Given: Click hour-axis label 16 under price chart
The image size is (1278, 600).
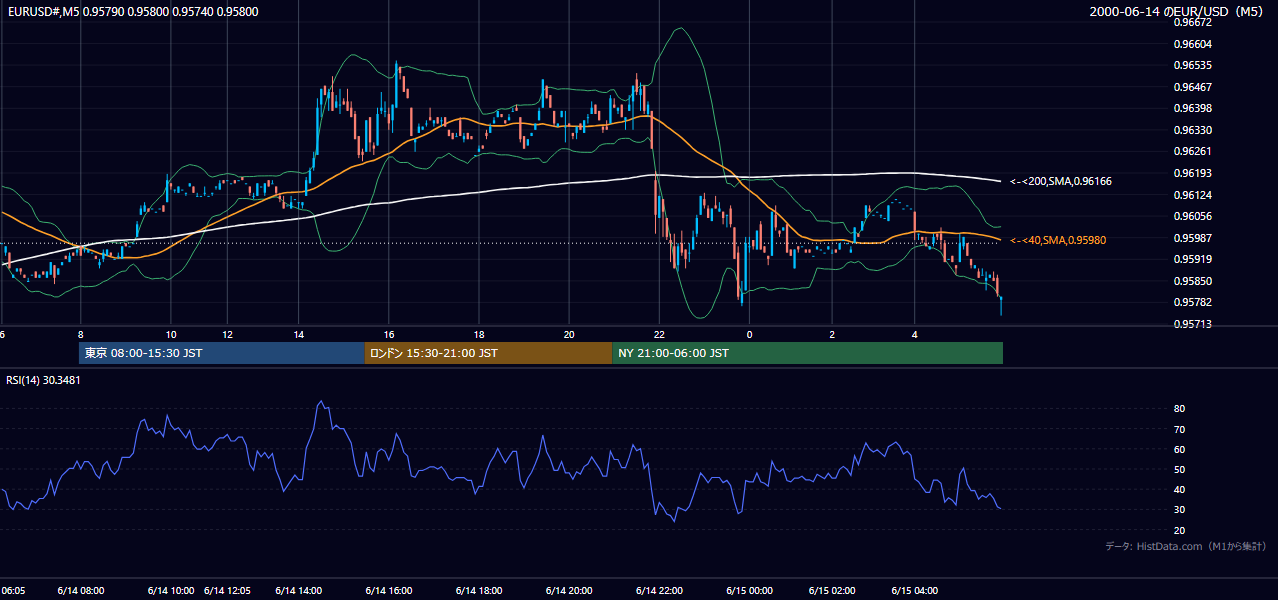Looking at the screenshot, I should tap(388, 334).
